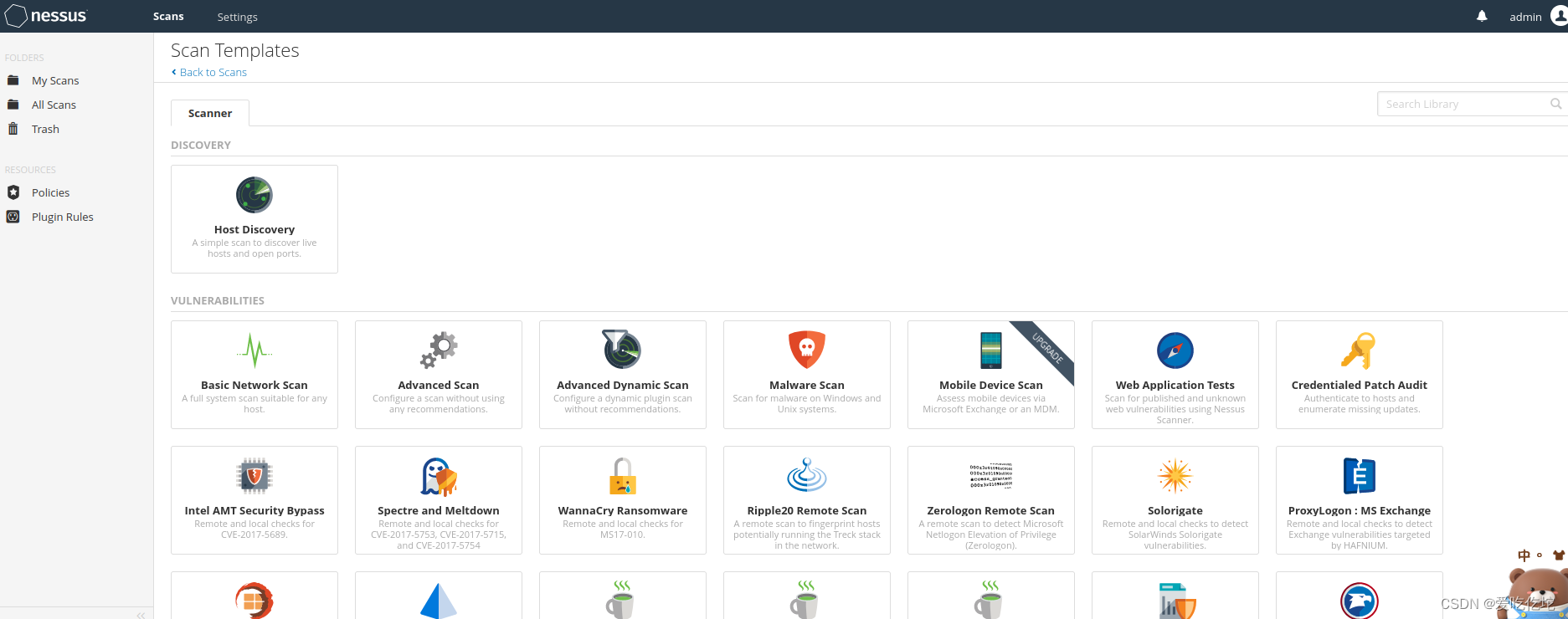The height and width of the screenshot is (619, 1568).
Task: Select the bar chart shield template icon
Action: pyautogui.click(x=1177, y=601)
